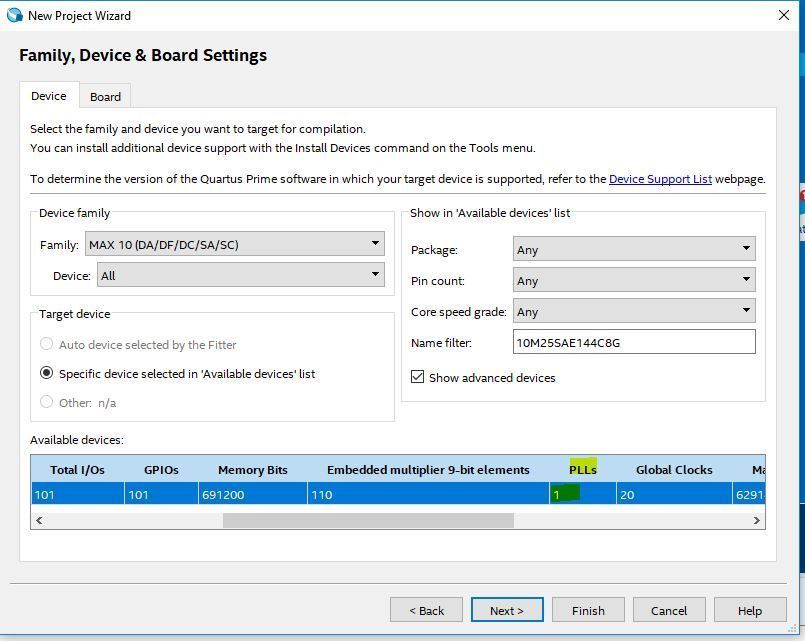The width and height of the screenshot is (805, 641).
Task: Go back with the Back button
Action: [426, 610]
